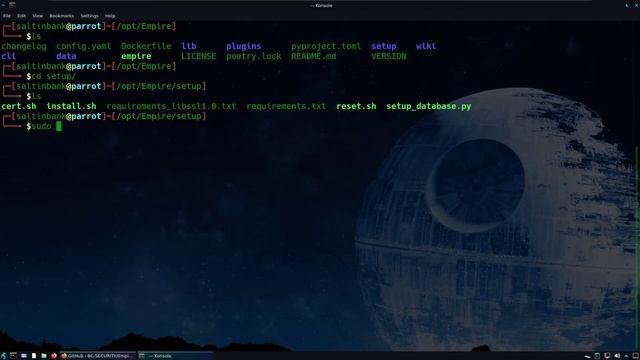Open the Bookmarks menu
640x360 pixels.
62,16
